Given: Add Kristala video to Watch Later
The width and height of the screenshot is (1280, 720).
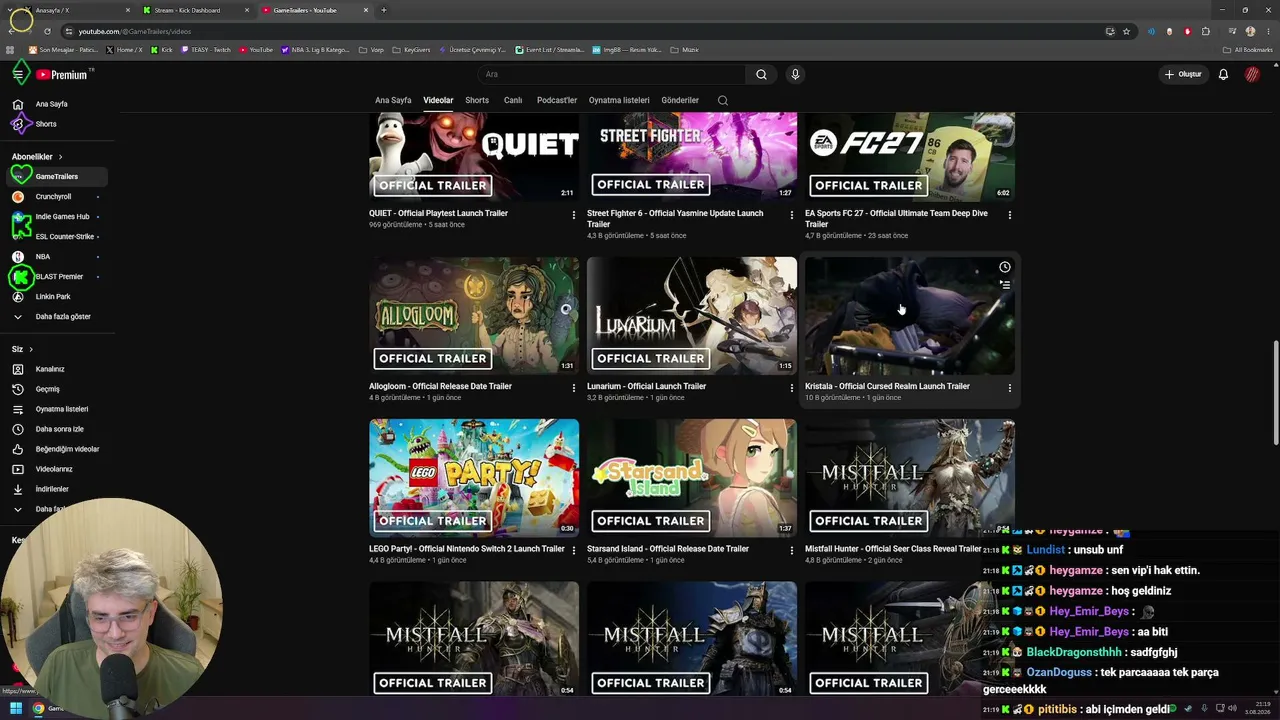Looking at the screenshot, I should click(x=1005, y=267).
